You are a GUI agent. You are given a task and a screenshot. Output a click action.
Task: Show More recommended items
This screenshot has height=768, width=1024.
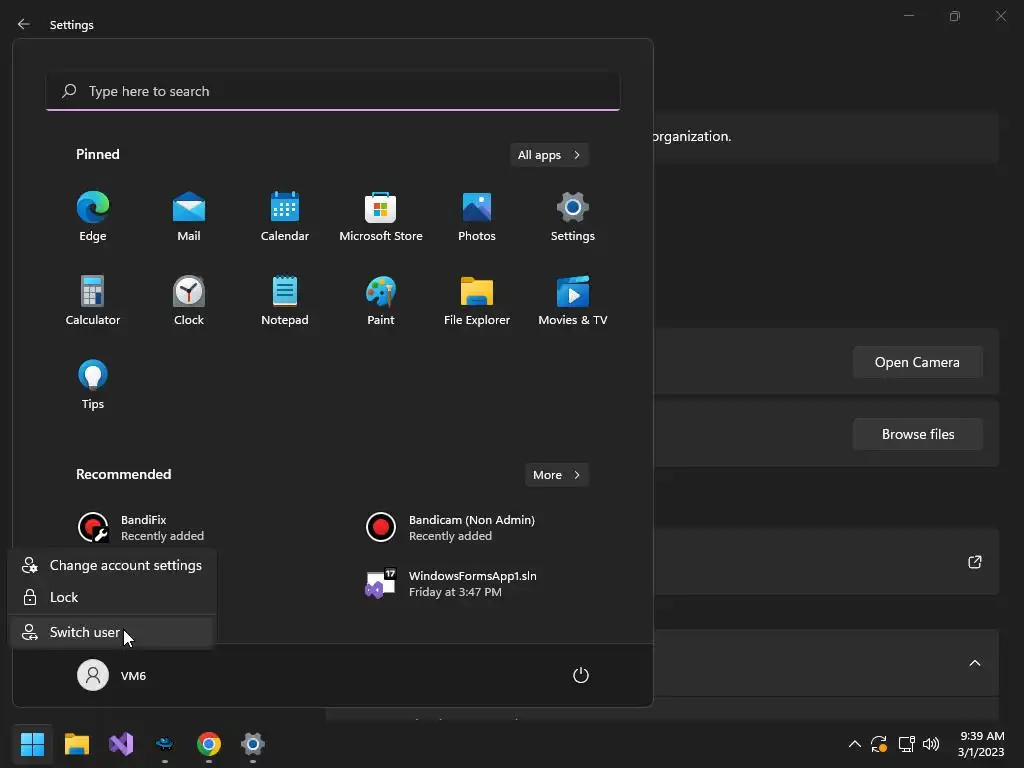tap(556, 475)
